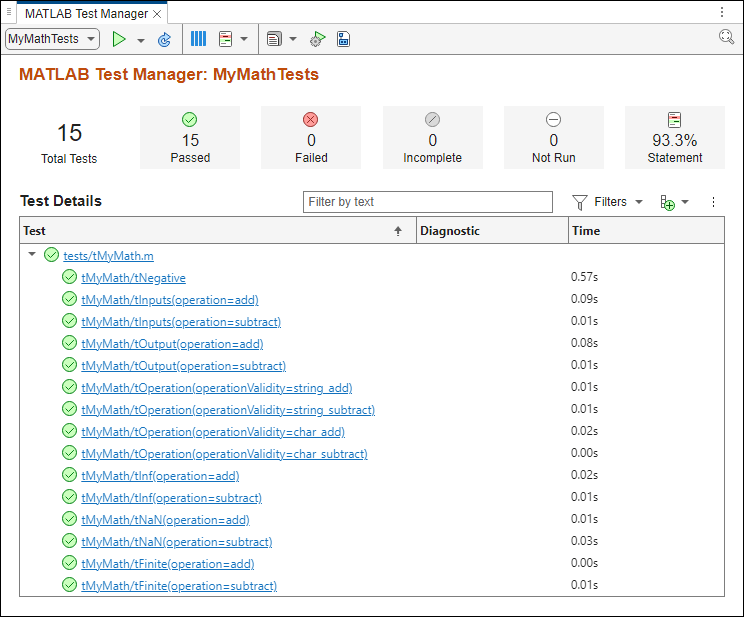Open the Test Details three-dot menu
The image size is (744, 617).
713,202
